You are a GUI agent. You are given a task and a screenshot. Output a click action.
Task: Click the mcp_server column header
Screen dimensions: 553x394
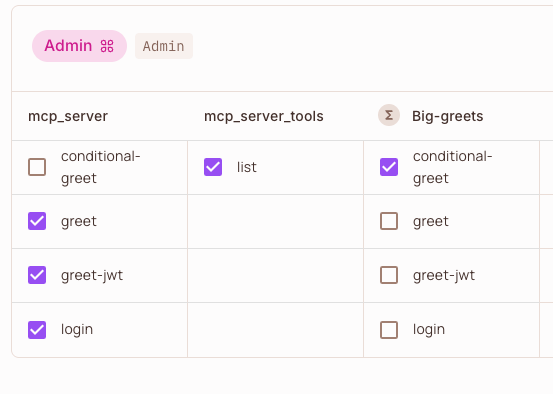pos(68,116)
